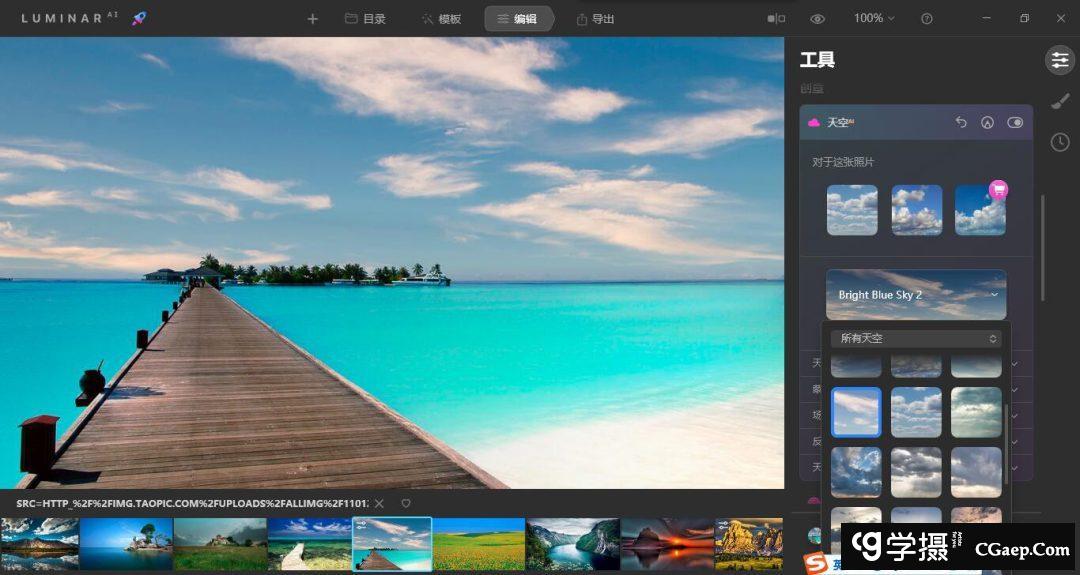Click the heart favorite icon above filmstrip
Viewport: 1080px width, 575px height.
406,503
